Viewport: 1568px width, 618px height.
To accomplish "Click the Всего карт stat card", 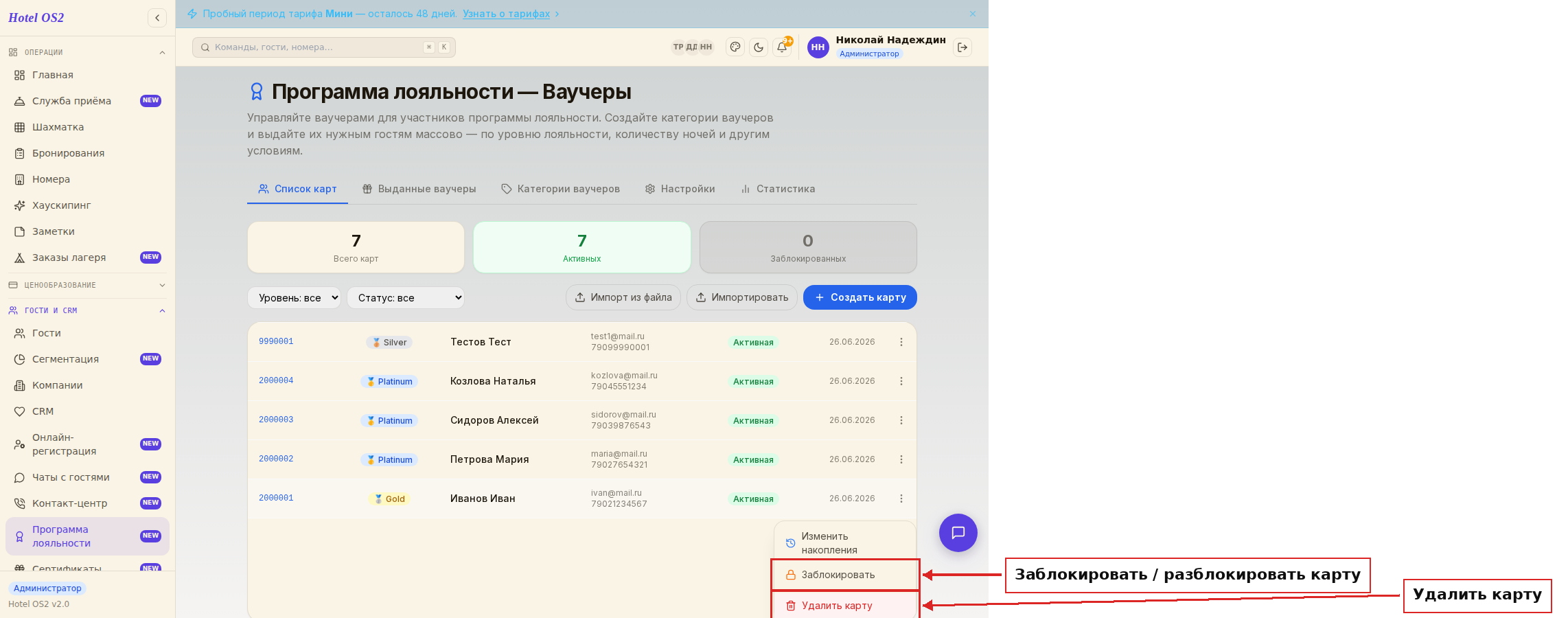I will [x=356, y=247].
